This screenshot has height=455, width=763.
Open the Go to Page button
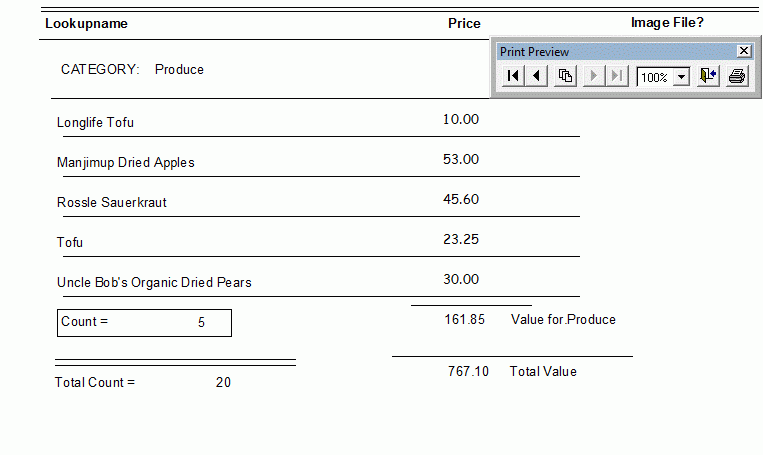coord(565,76)
